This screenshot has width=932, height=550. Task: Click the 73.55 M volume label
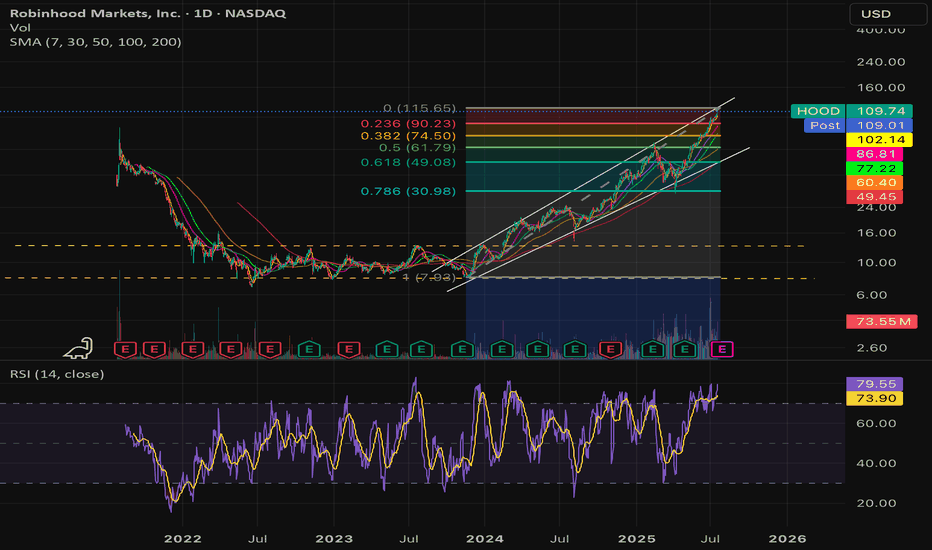[881, 322]
